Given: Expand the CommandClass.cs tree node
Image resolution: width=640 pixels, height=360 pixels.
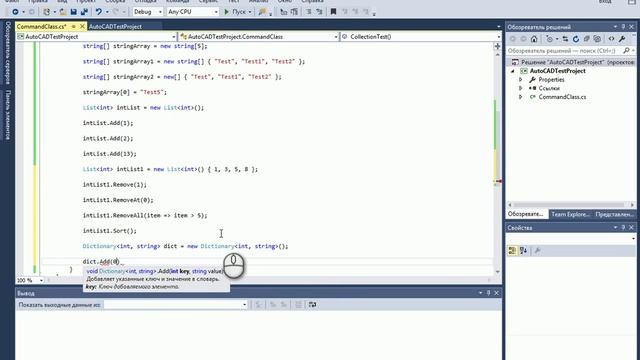Looking at the screenshot, I should [521, 97].
